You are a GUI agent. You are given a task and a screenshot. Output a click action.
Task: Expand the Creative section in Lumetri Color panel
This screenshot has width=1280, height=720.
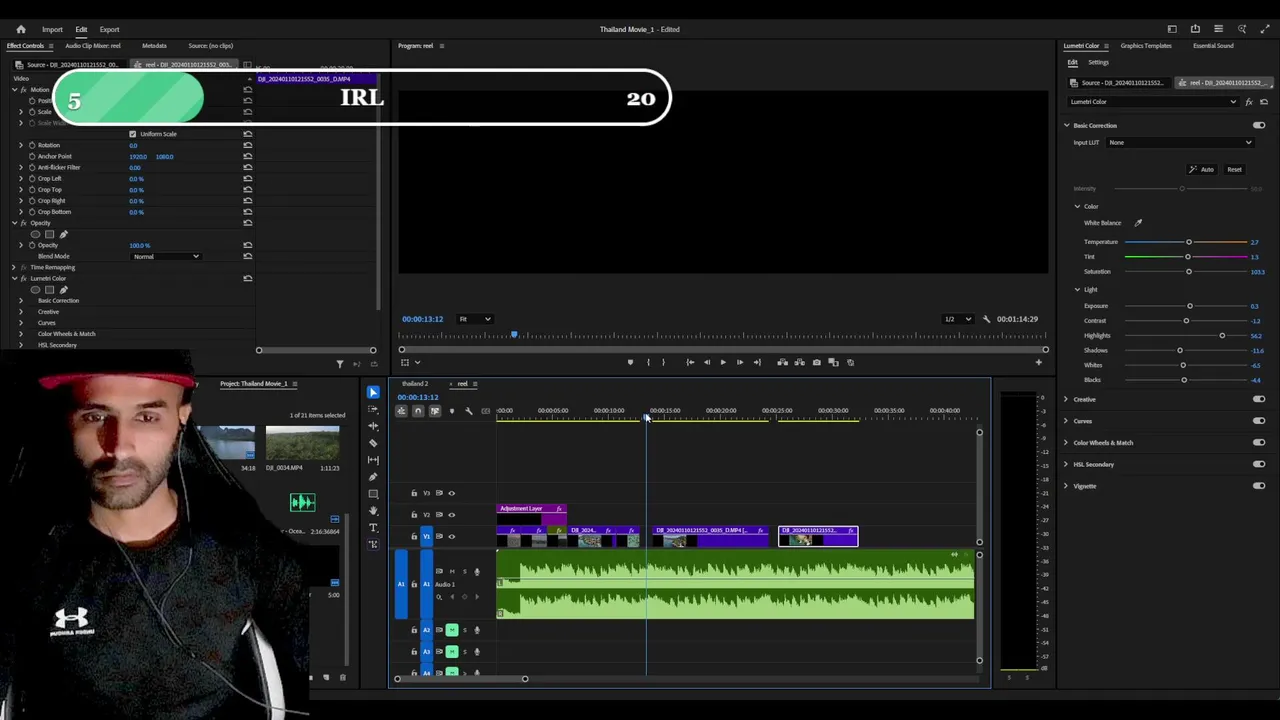click(1066, 400)
